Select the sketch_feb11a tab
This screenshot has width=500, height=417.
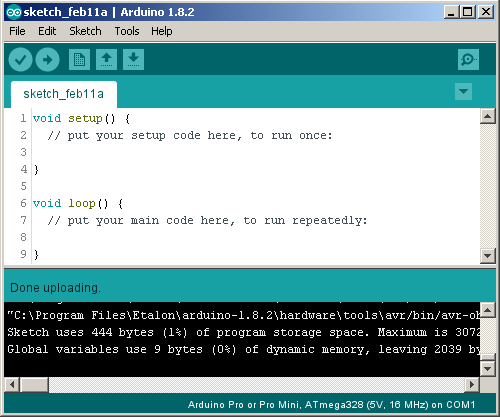coord(64,94)
